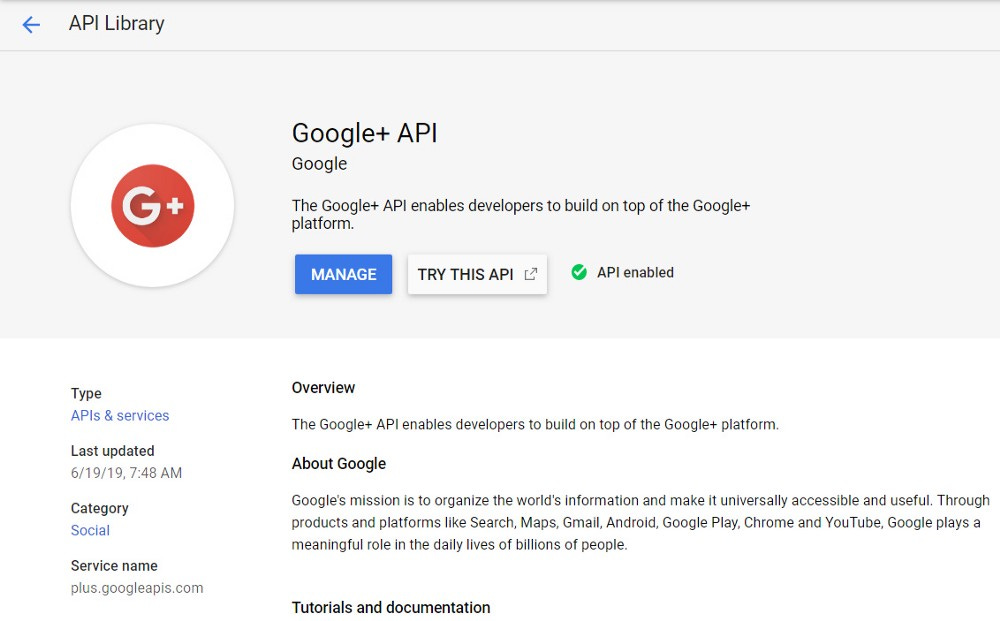Click the Google's mission paragraph
The width and height of the screenshot is (1000, 621).
coord(640,522)
